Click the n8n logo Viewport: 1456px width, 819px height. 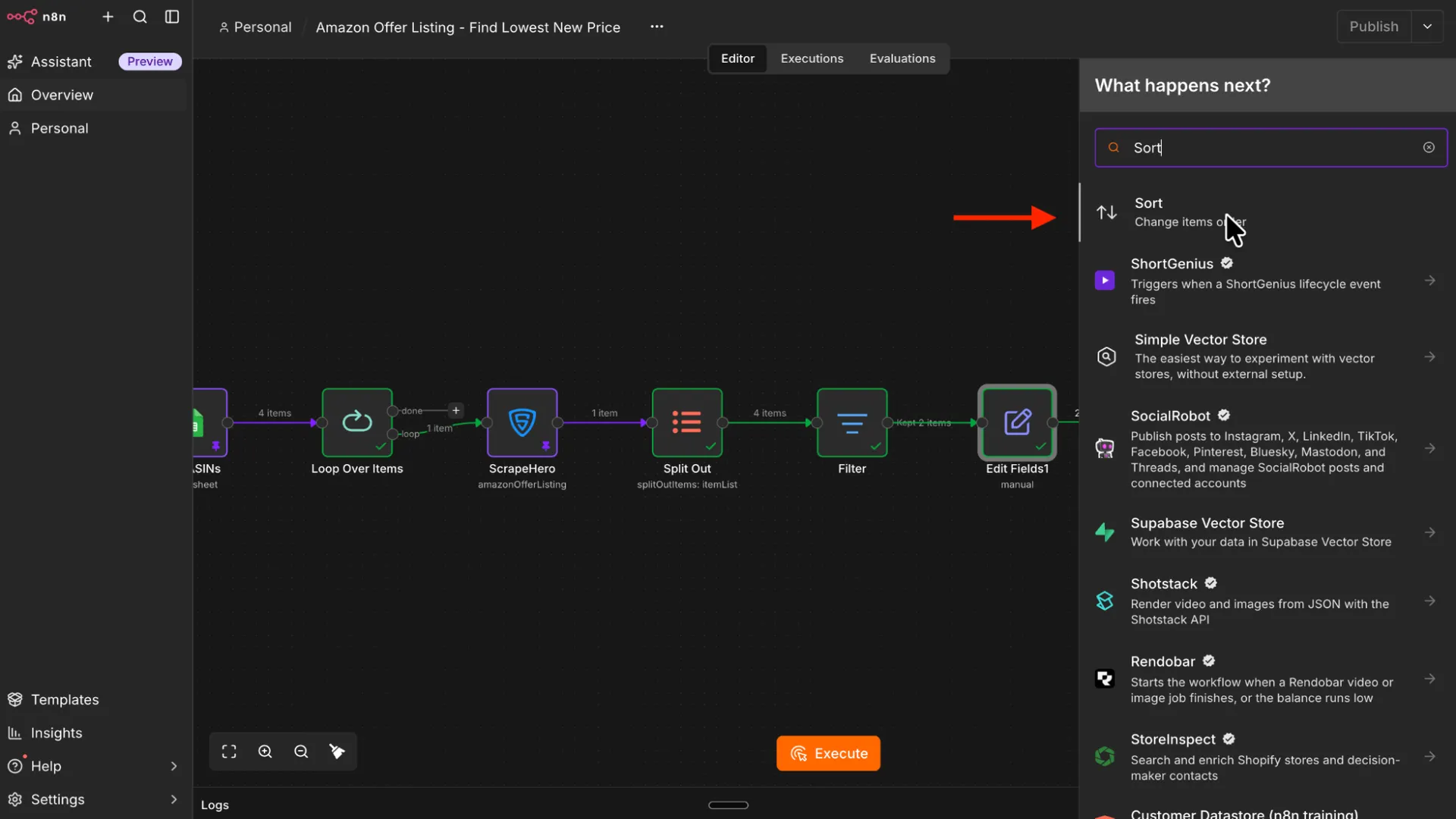point(36,17)
